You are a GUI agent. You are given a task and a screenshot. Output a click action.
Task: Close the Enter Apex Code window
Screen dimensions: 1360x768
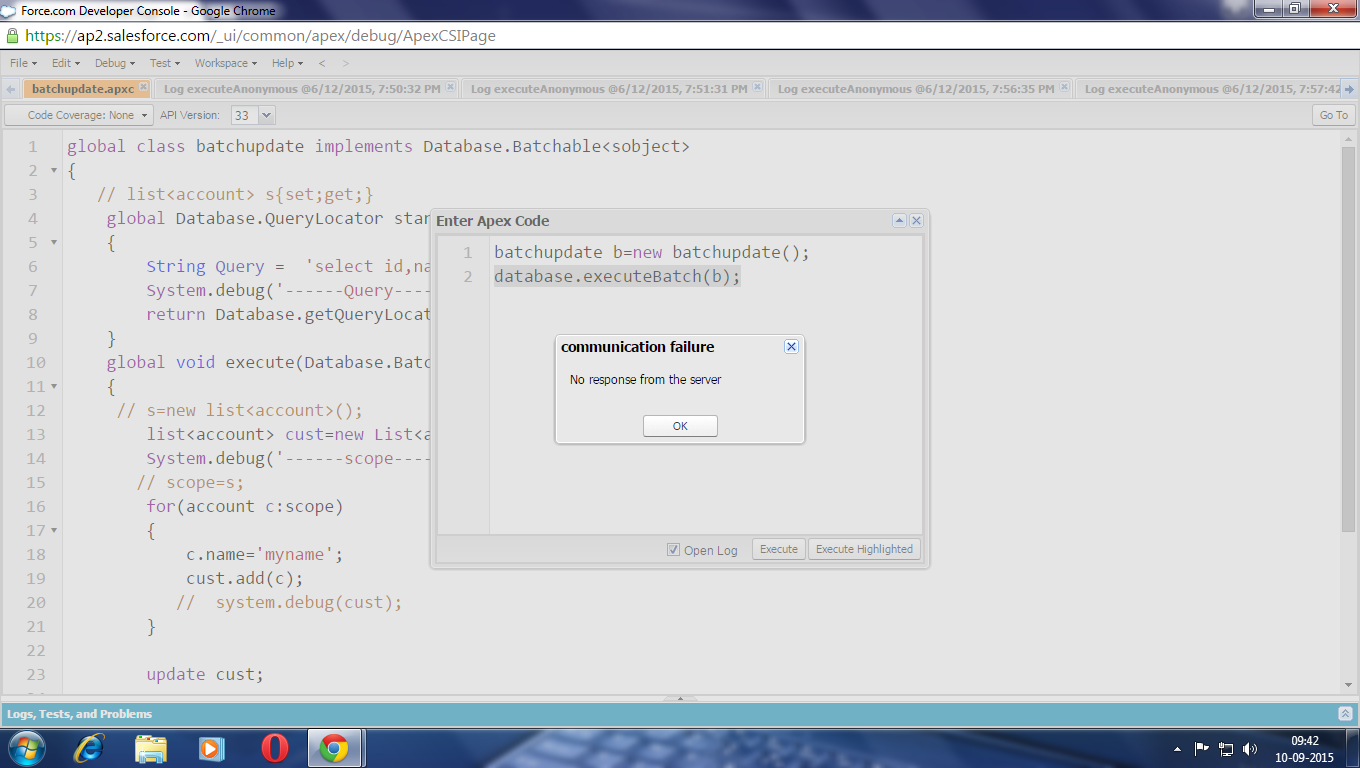coord(916,221)
